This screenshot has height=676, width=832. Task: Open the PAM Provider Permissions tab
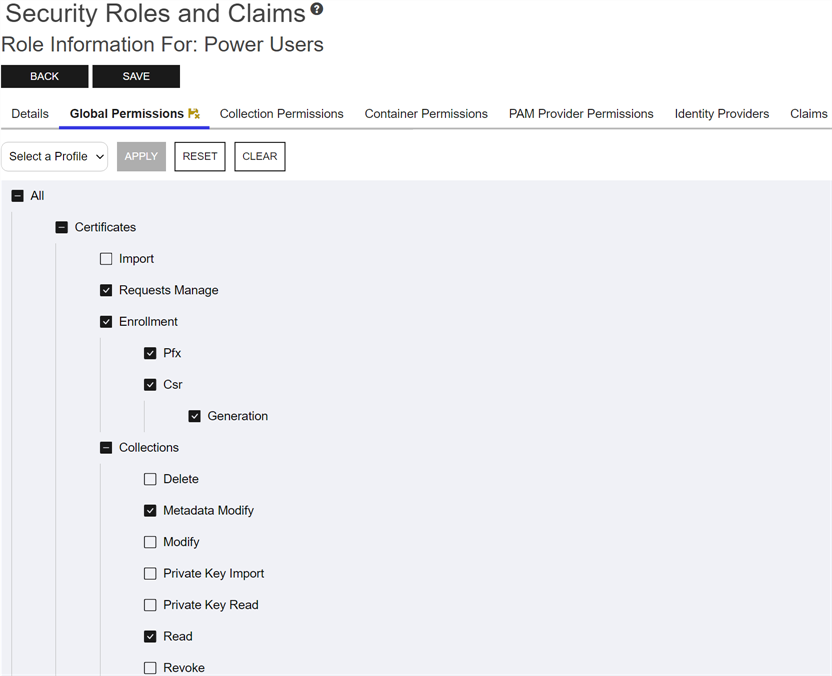[580, 114]
